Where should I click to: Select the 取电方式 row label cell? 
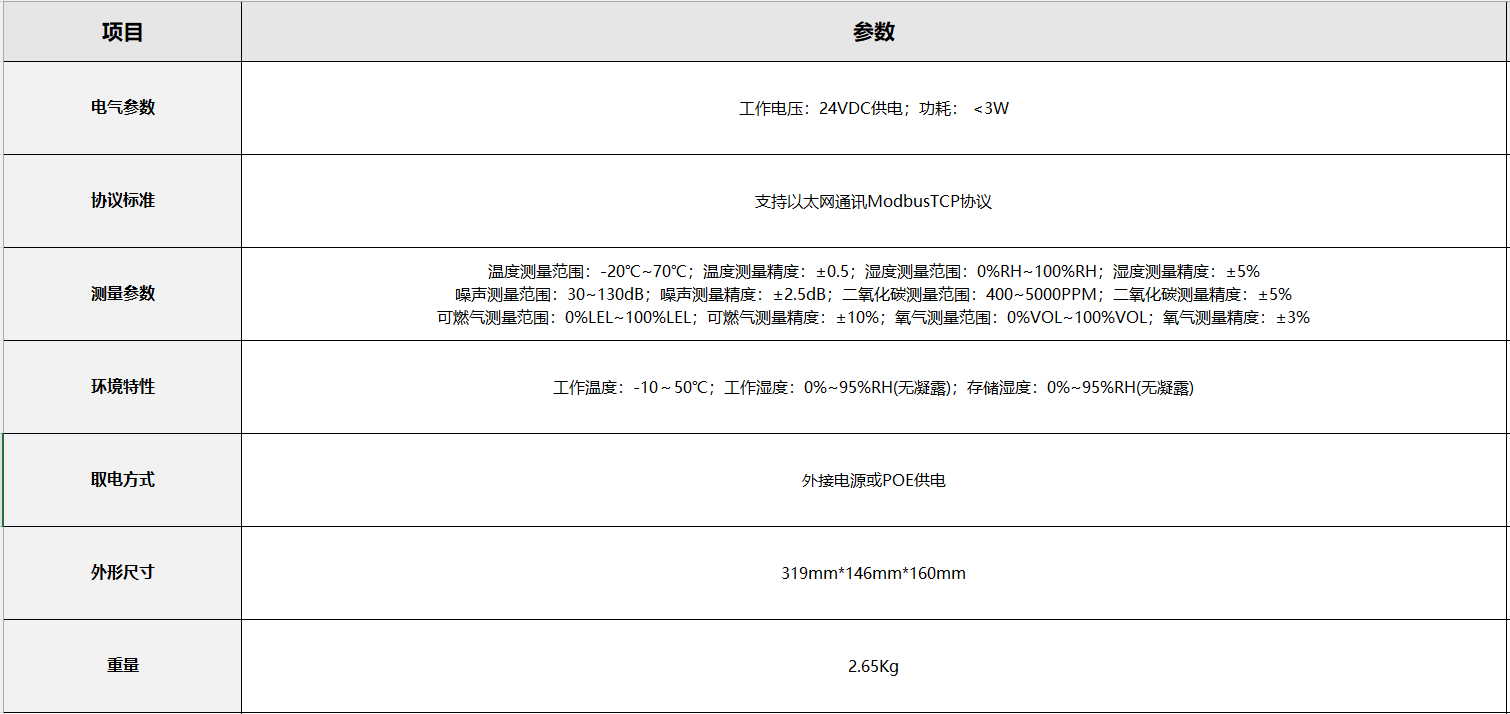[x=122, y=480]
